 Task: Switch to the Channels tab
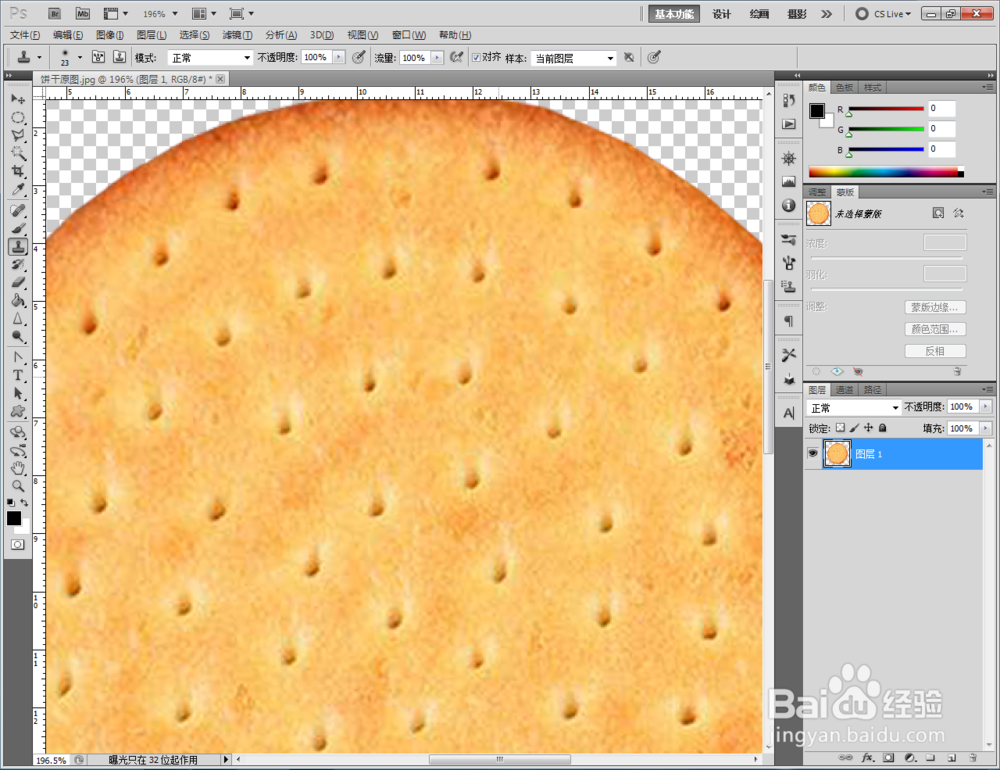844,389
